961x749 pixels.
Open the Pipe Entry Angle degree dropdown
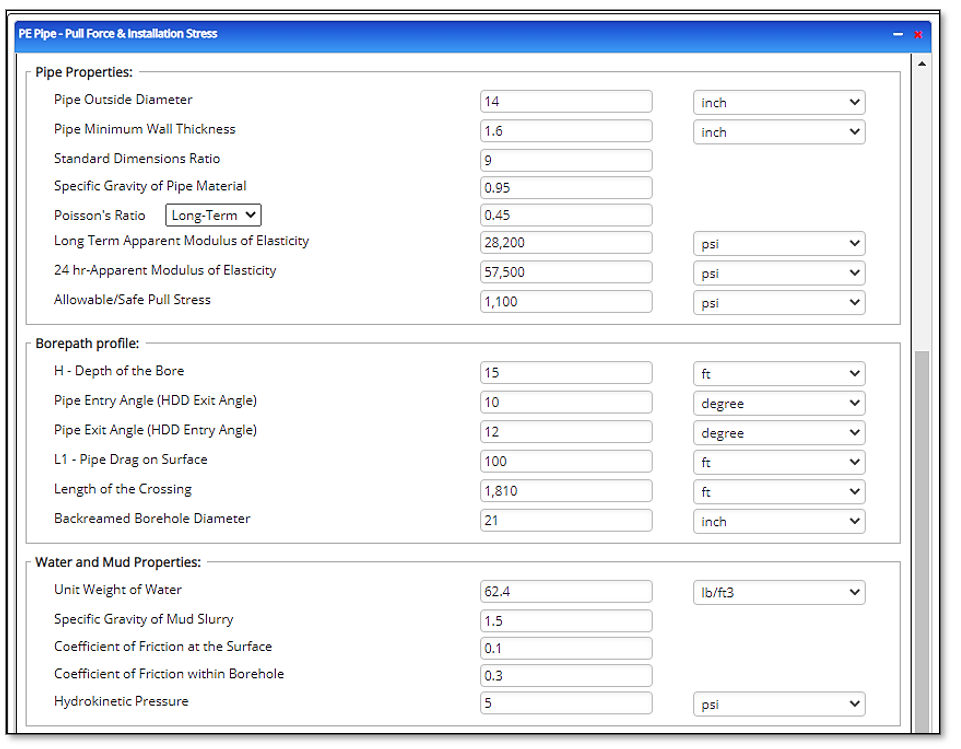coord(779,403)
